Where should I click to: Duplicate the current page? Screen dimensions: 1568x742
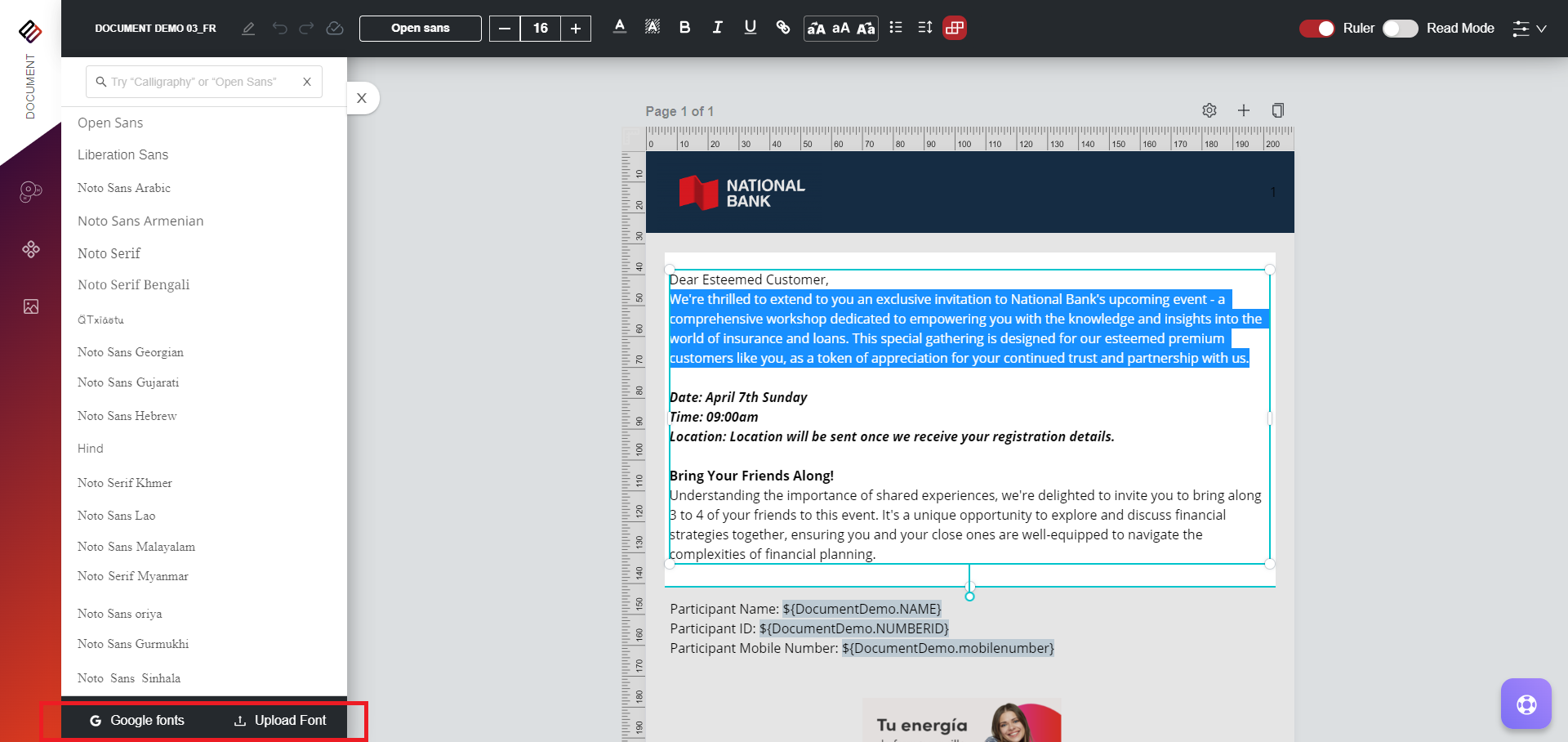pos(1278,110)
